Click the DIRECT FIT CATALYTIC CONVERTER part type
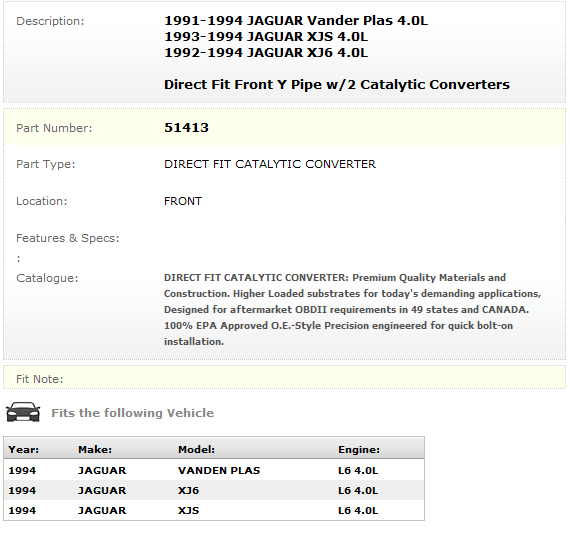 pos(270,164)
